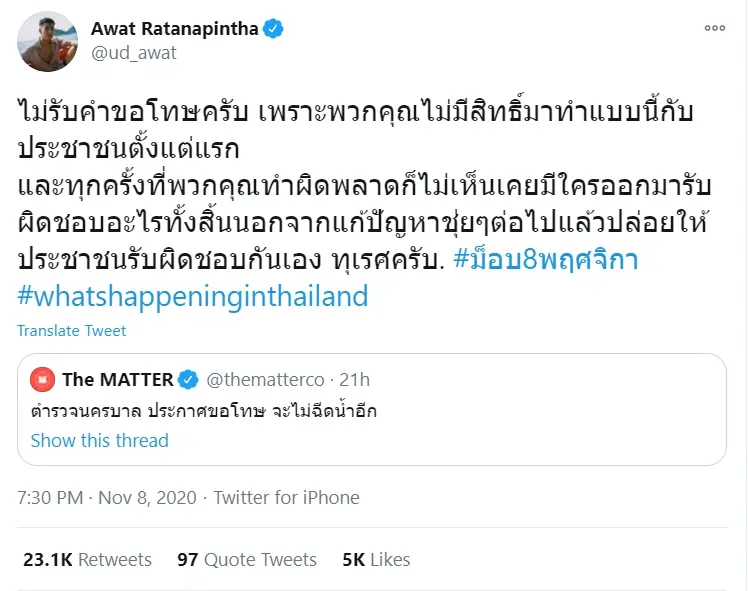This screenshot has height=591, width=748.
Task: Click Show this thread
Action: [x=99, y=440]
